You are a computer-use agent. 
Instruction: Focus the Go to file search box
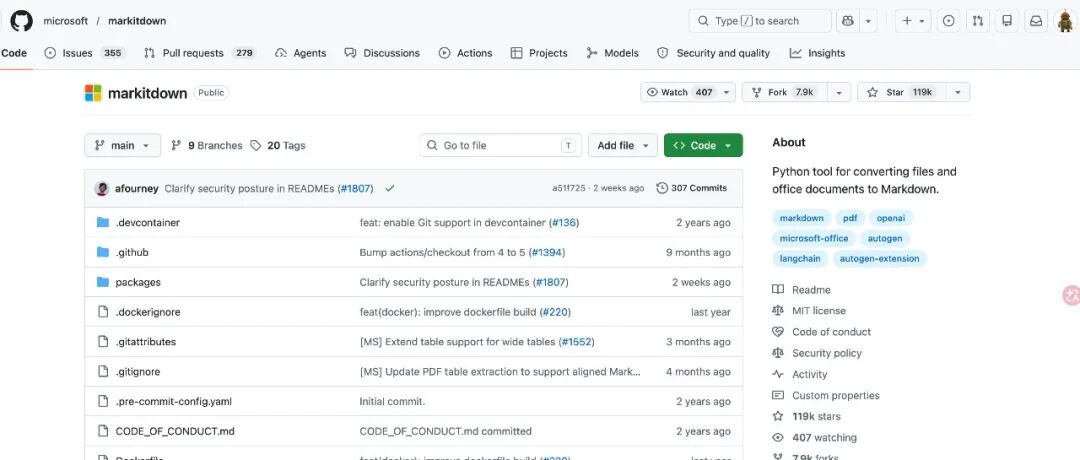click(501, 145)
